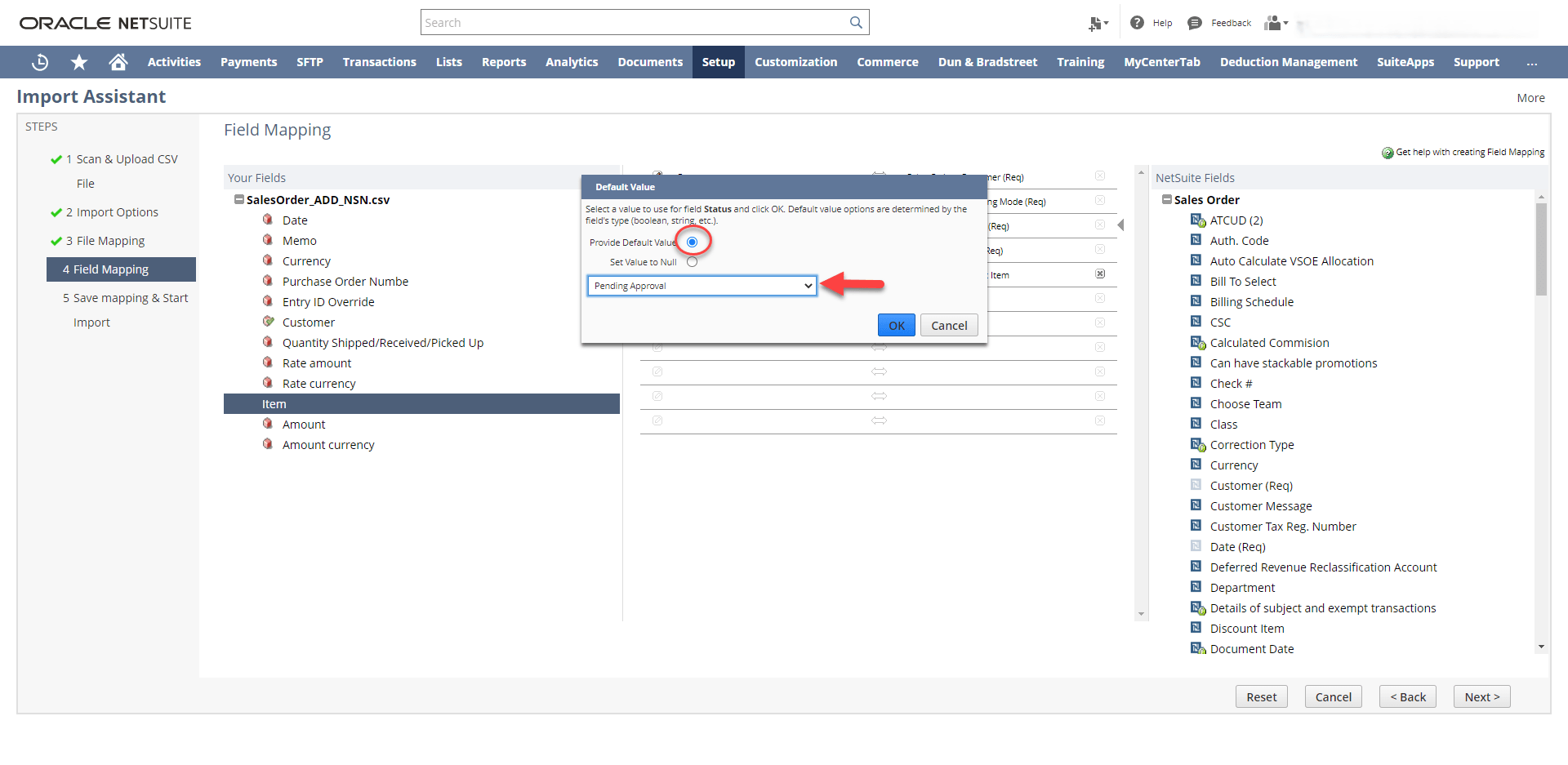Click the < Back button
Screen dimensions: 1568x765
pyautogui.click(x=1407, y=696)
